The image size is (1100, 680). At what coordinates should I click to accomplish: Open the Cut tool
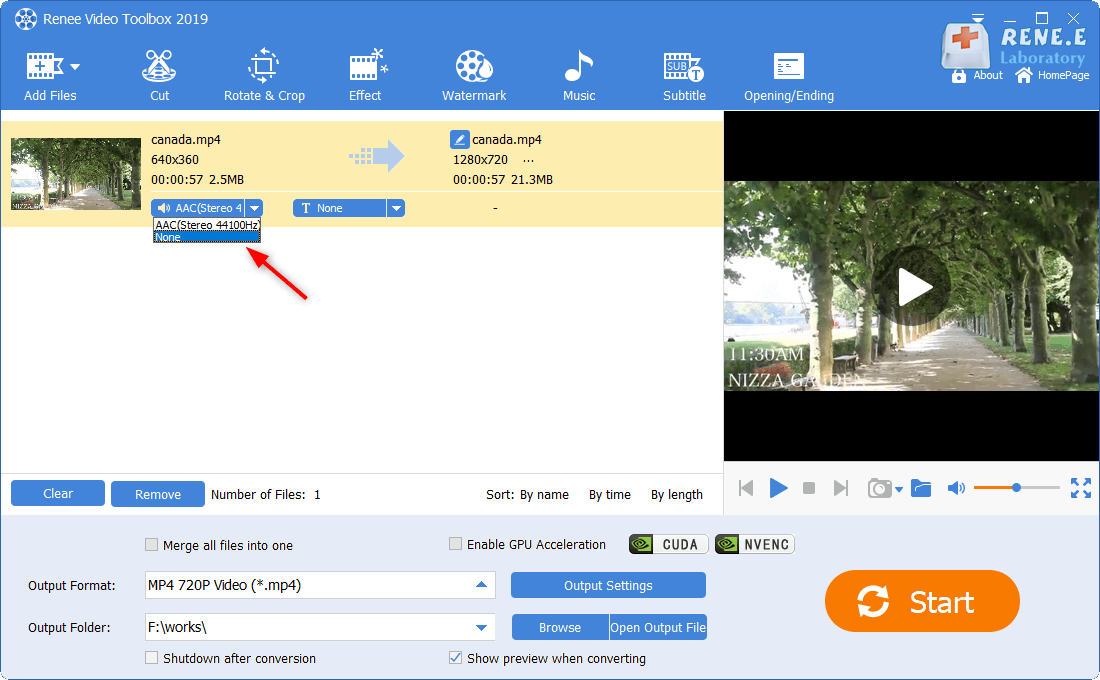tap(159, 76)
